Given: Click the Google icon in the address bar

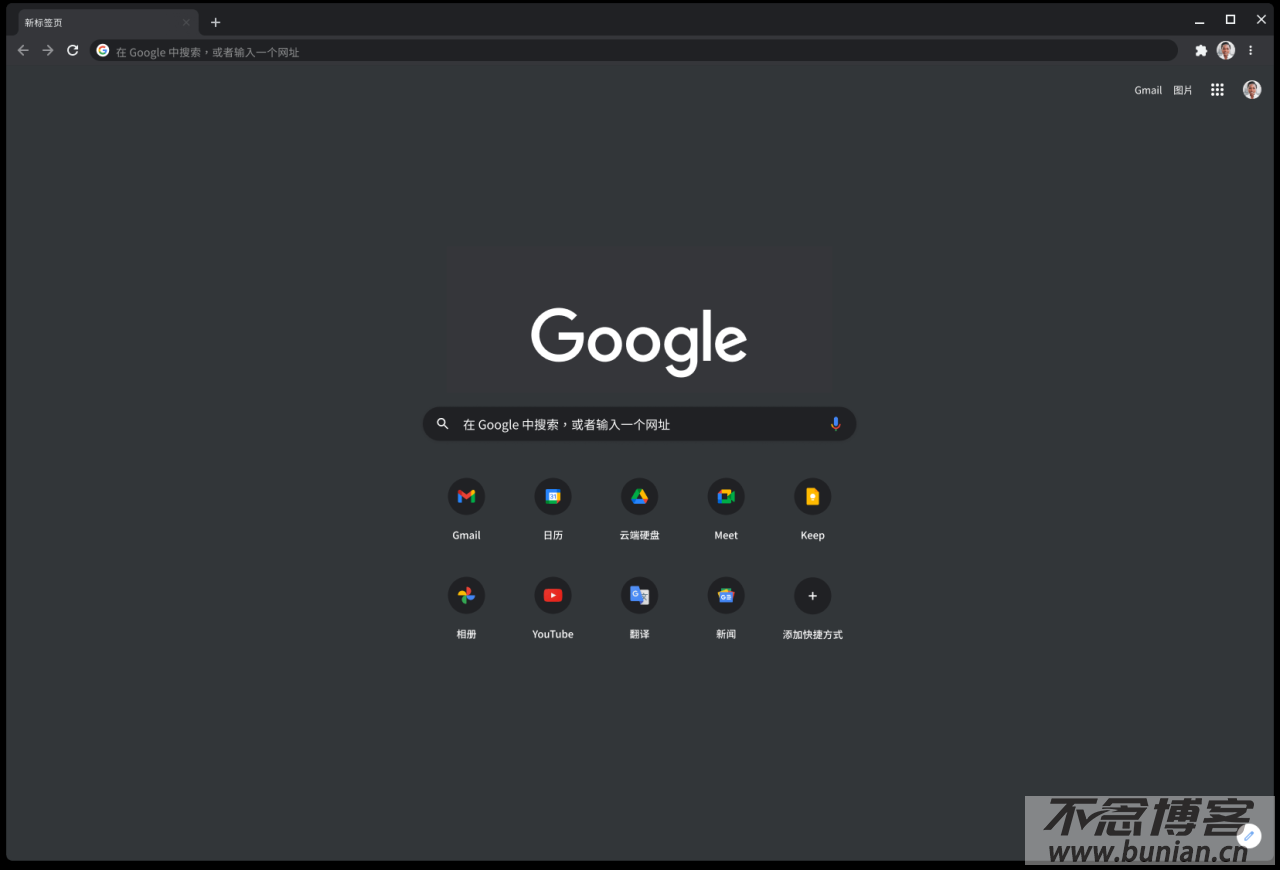Looking at the screenshot, I should tap(102, 51).
